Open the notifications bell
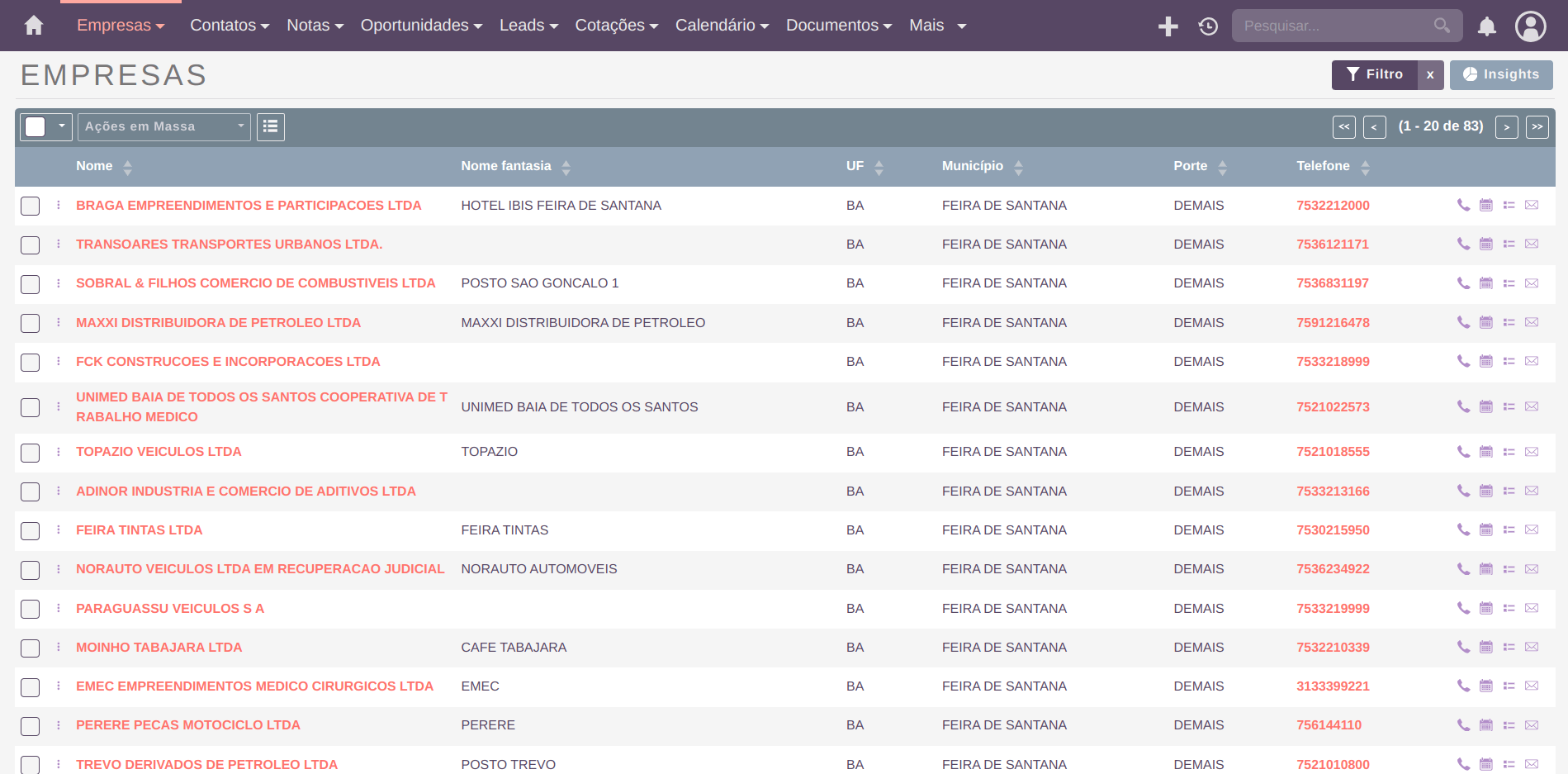 point(1486,26)
